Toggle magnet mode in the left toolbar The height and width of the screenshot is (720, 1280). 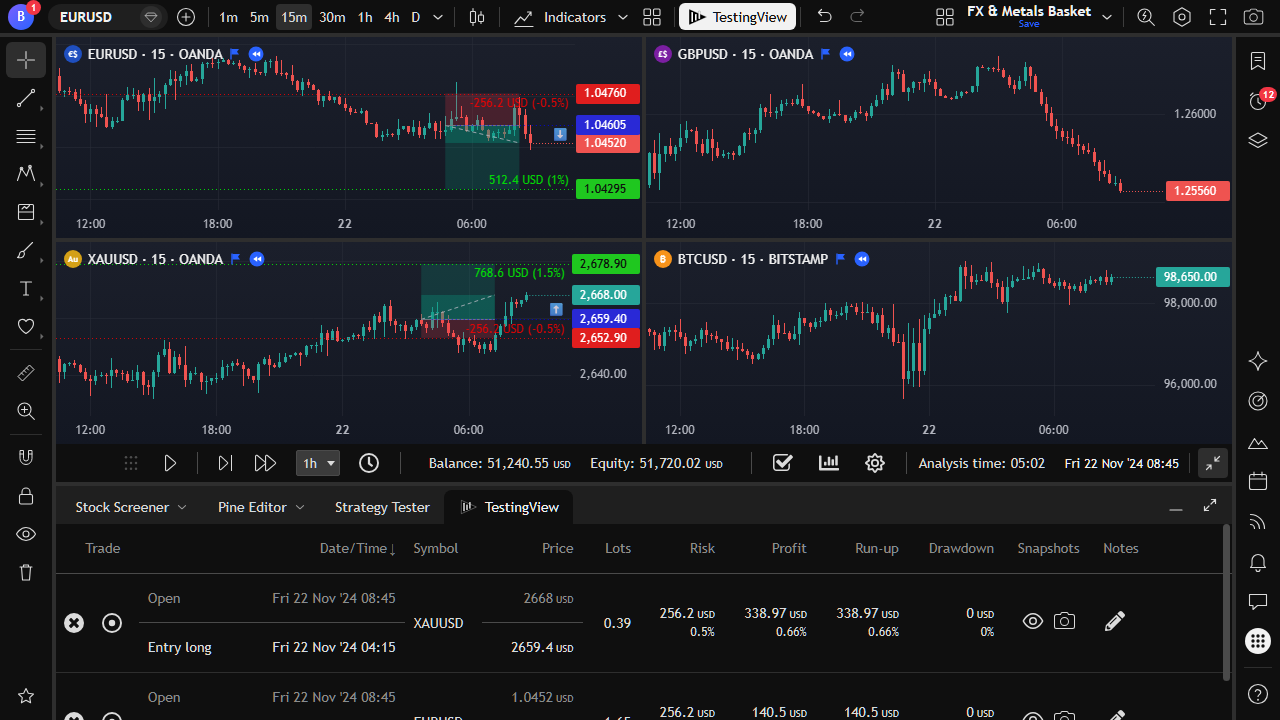26,457
